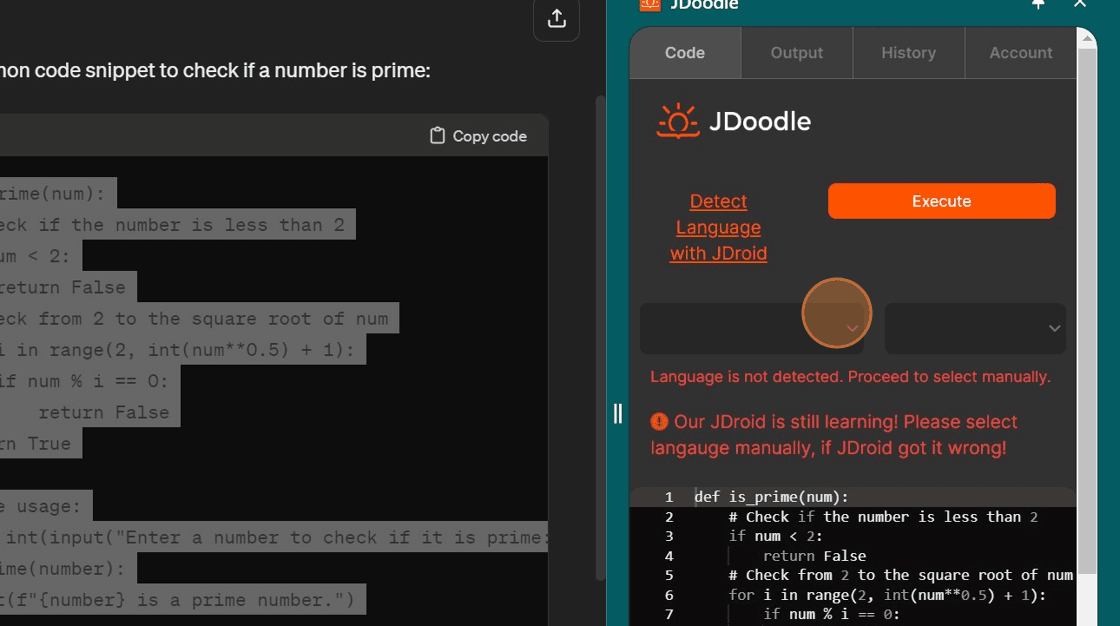Switch to the Output tab
The image size is (1120, 626).
click(796, 52)
